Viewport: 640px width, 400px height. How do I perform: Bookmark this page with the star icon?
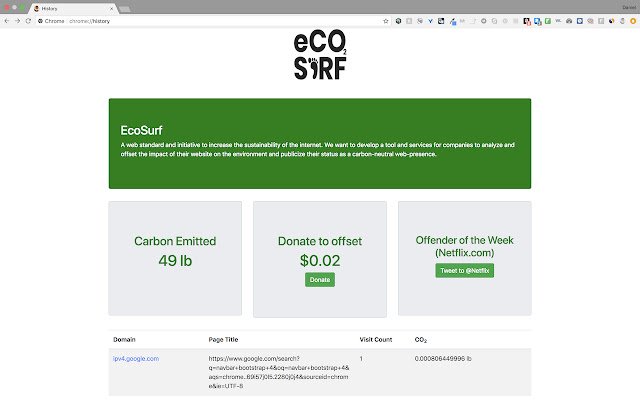click(x=386, y=21)
